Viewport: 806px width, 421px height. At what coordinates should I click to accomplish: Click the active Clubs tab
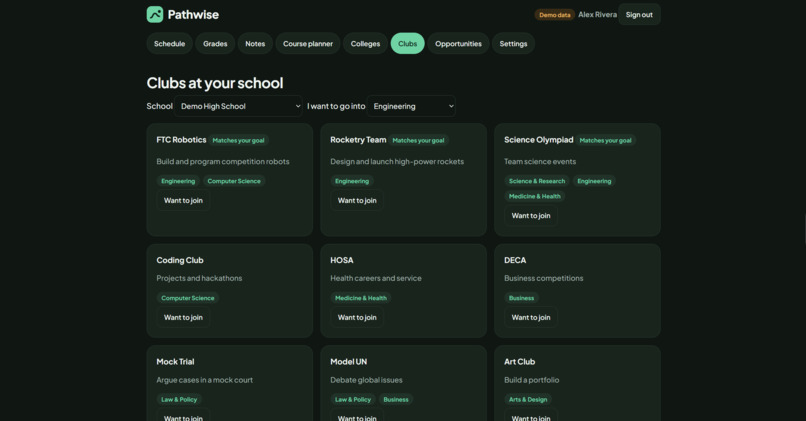pos(408,44)
